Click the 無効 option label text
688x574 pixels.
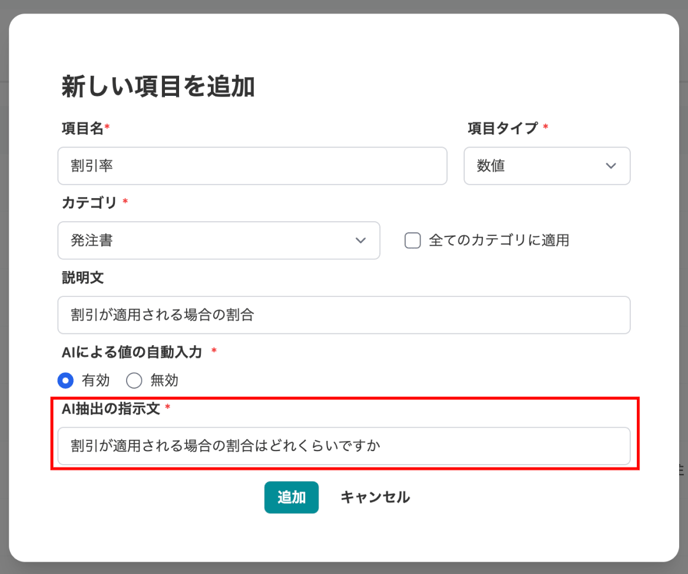(x=164, y=380)
